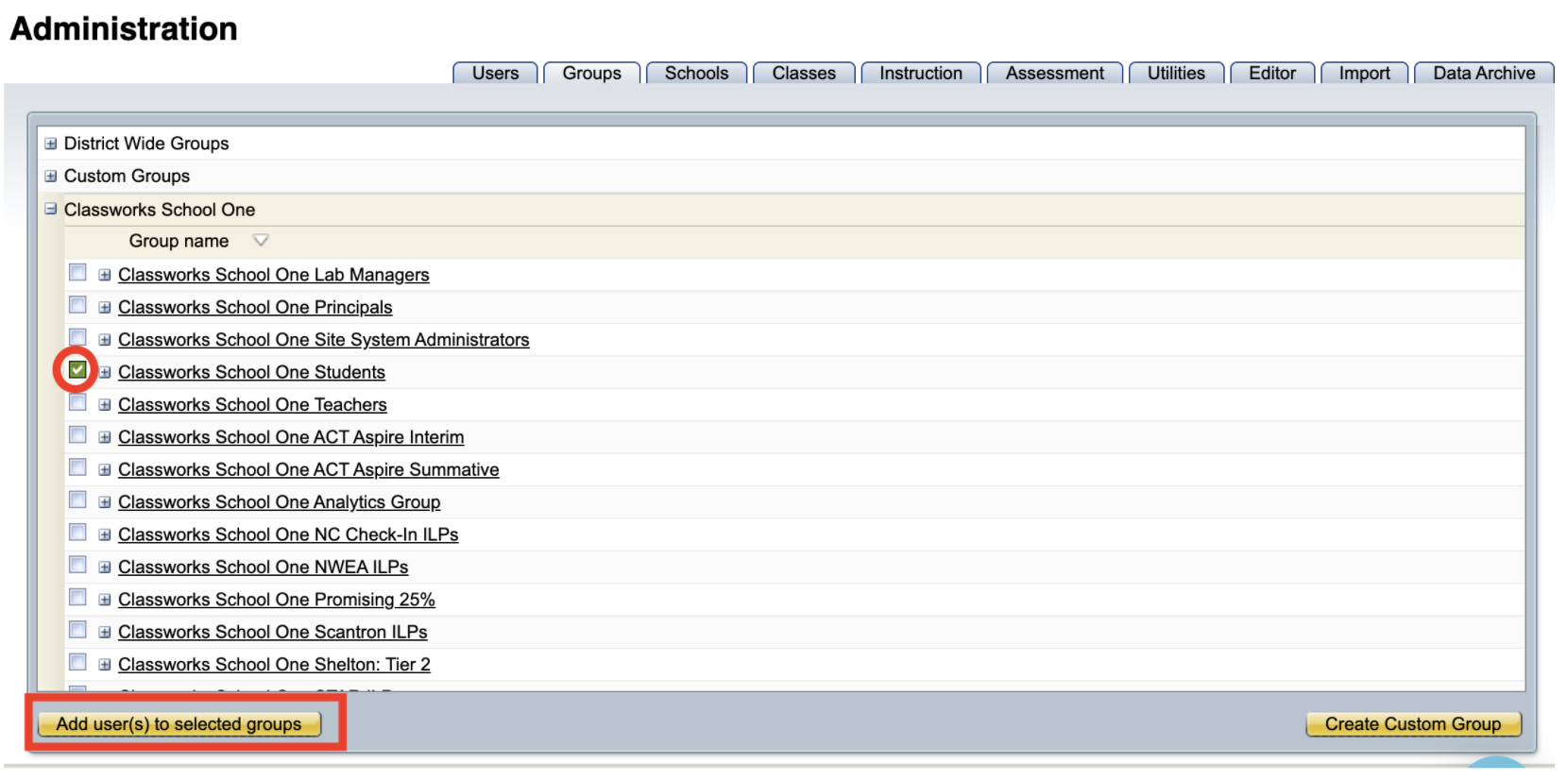The image size is (1568, 780).
Task: Go to the Classes tab
Action: pos(804,73)
